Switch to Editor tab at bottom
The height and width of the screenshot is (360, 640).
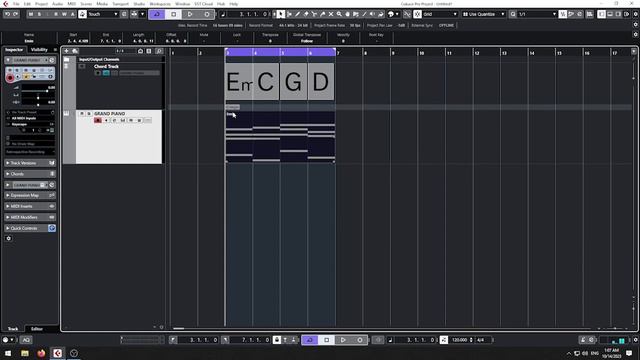click(37, 329)
